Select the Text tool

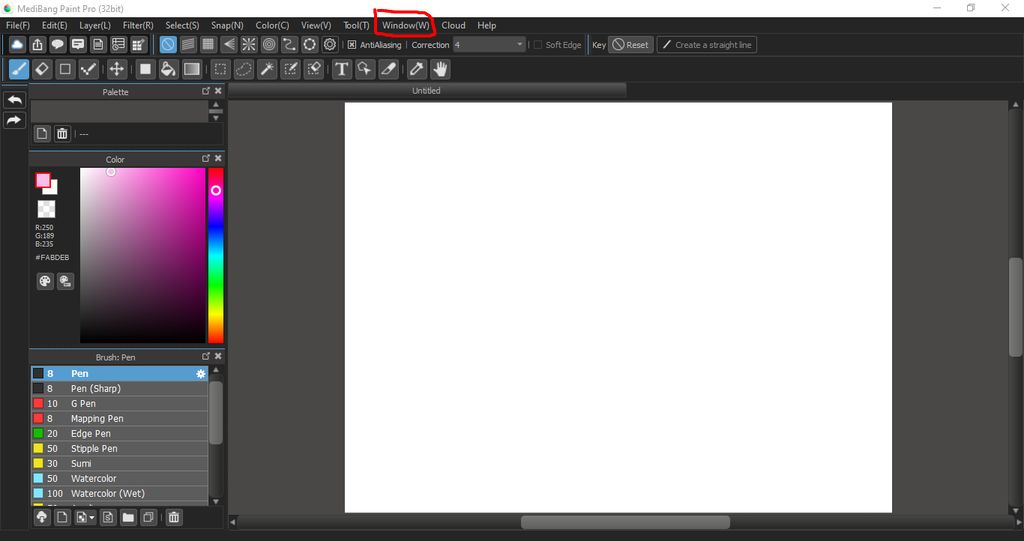point(342,69)
